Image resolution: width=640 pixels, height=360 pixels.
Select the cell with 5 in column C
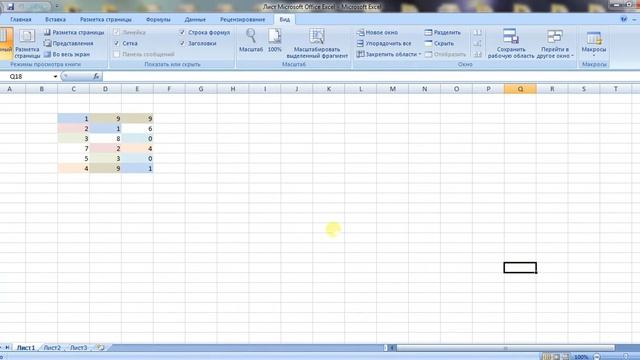click(73, 158)
